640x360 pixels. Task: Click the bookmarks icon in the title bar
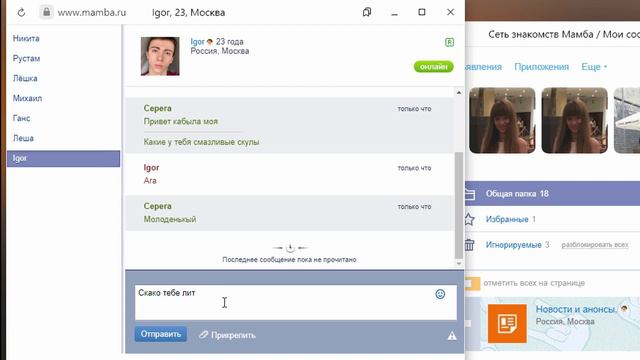[x=367, y=12]
